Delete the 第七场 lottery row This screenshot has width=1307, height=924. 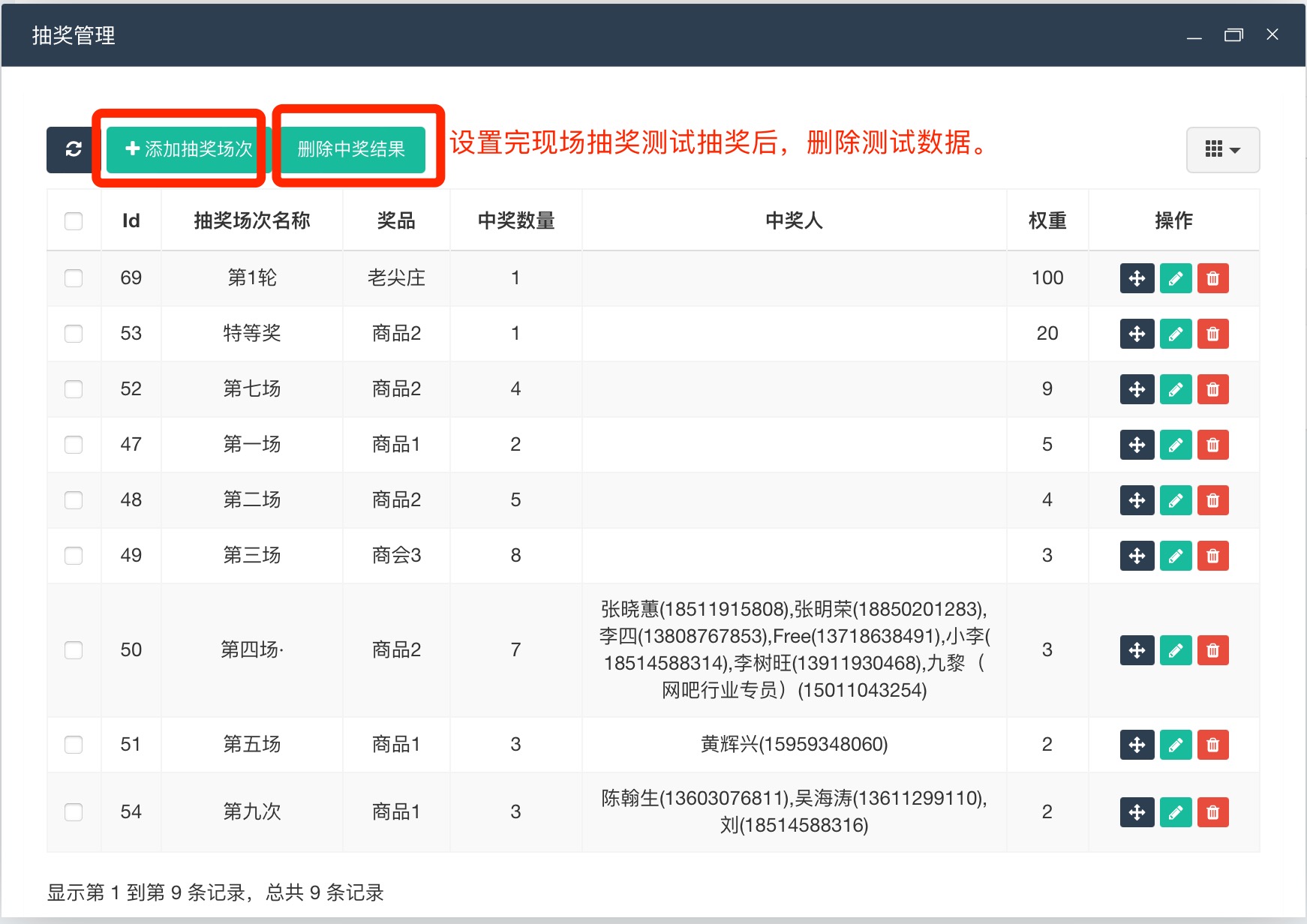[1212, 389]
